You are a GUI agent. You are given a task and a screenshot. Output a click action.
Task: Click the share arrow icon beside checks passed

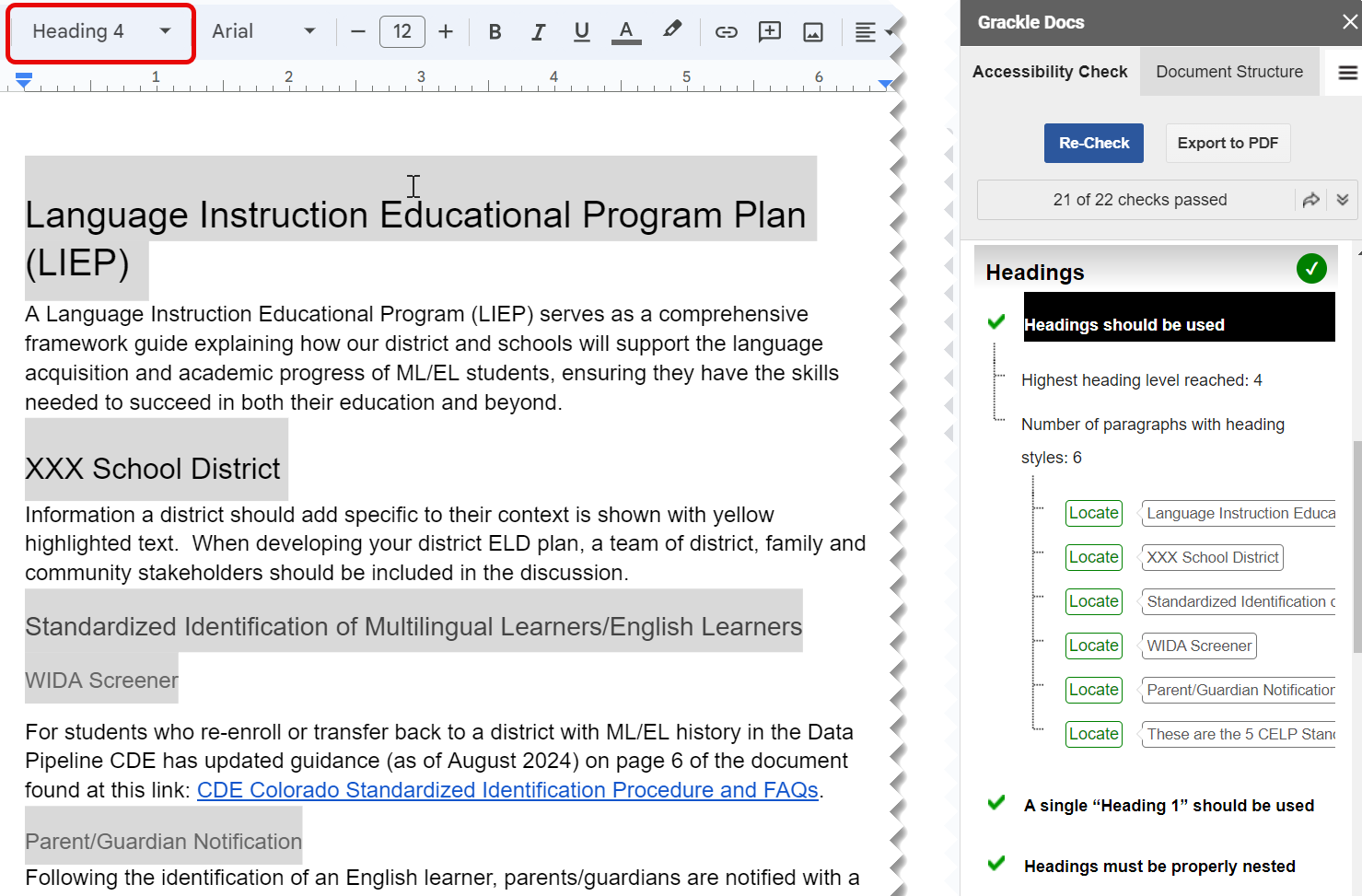click(x=1310, y=200)
